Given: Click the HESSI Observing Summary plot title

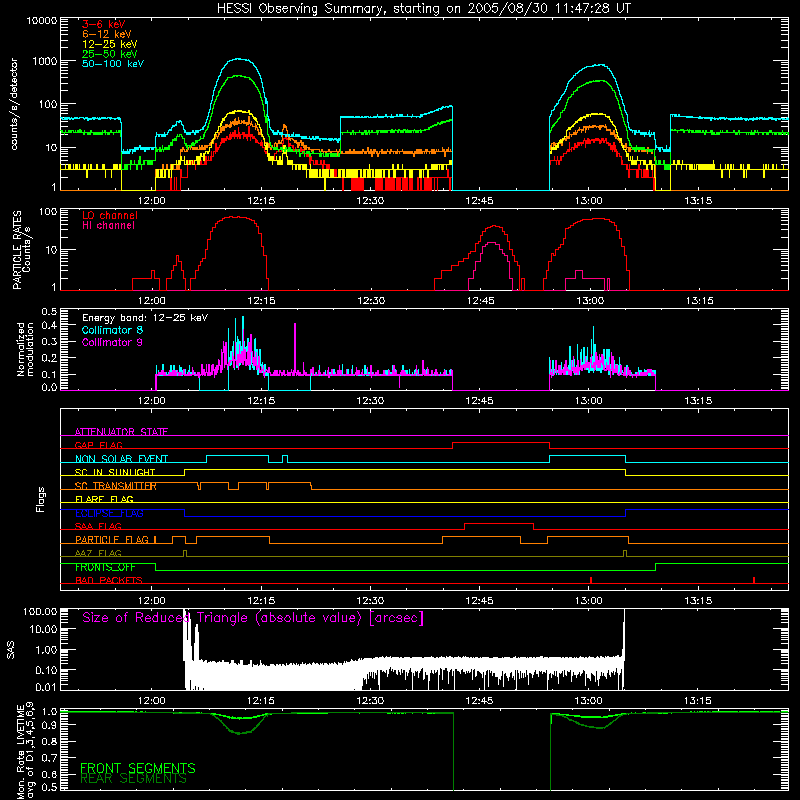Looking at the screenshot, I should point(423,9).
